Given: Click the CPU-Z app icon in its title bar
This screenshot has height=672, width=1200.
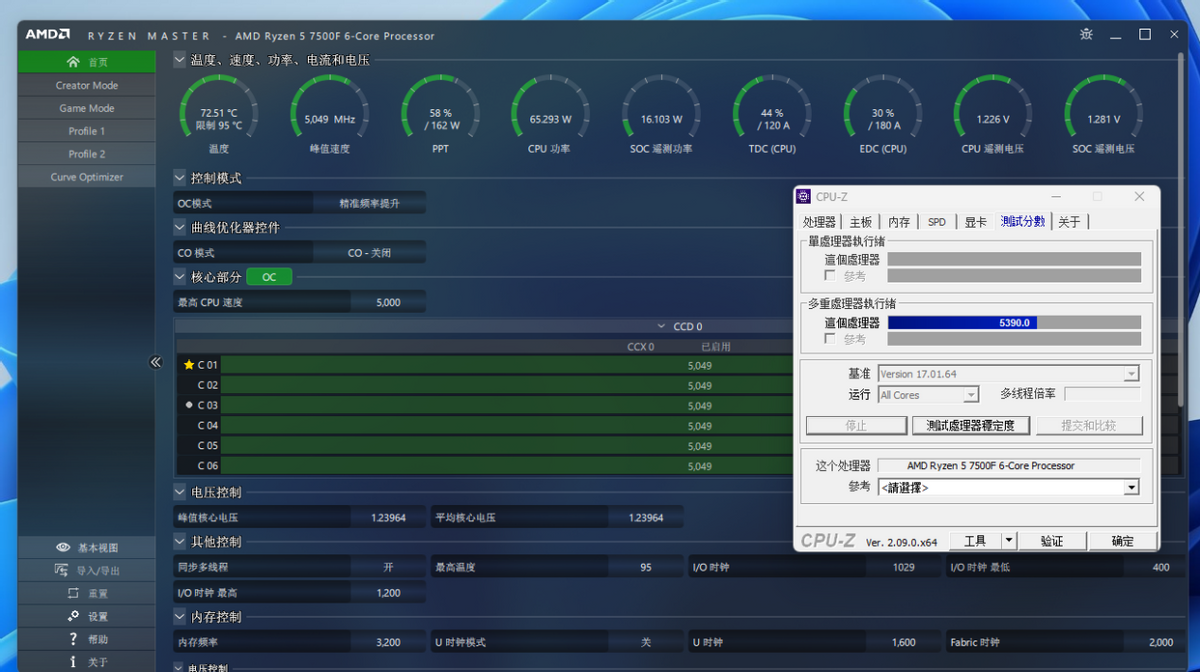Looking at the screenshot, I should pyautogui.click(x=805, y=197).
